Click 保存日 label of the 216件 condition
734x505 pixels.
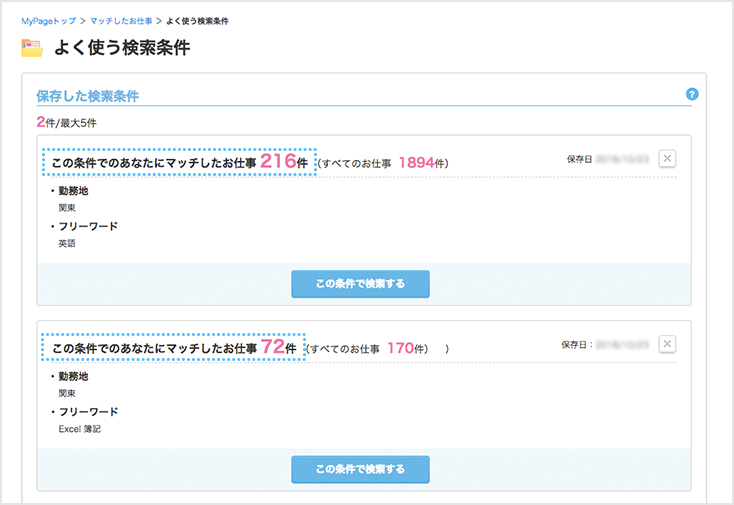click(x=580, y=159)
